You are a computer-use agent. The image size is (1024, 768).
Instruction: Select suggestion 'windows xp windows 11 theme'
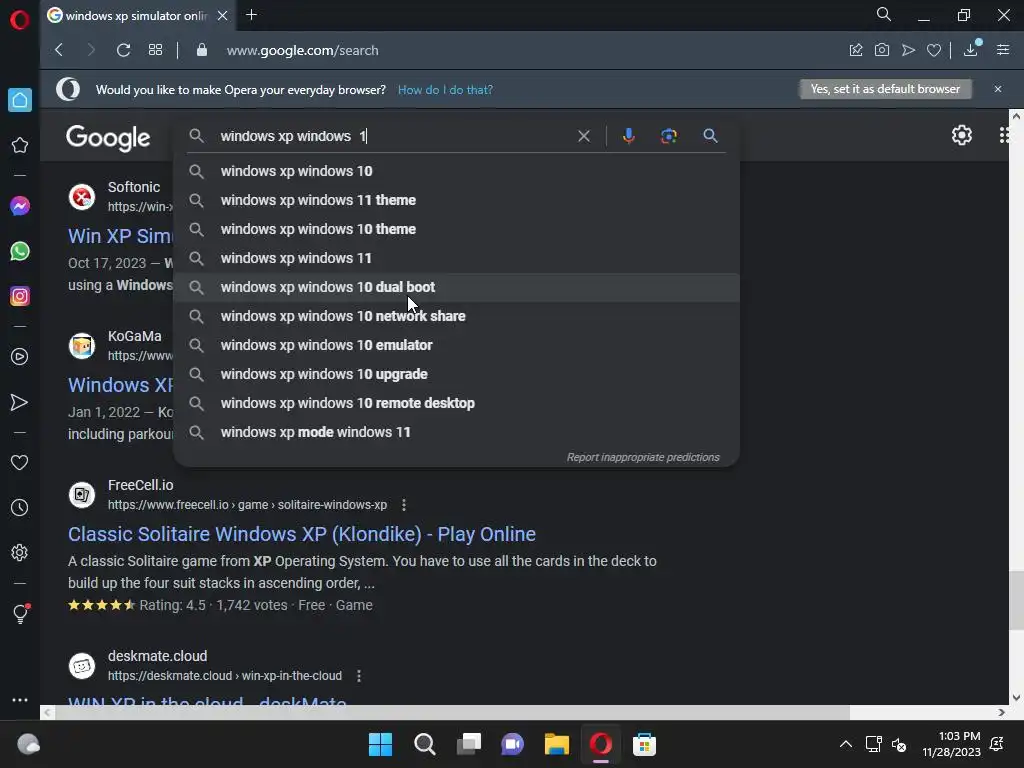pyautogui.click(x=456, y=200)
